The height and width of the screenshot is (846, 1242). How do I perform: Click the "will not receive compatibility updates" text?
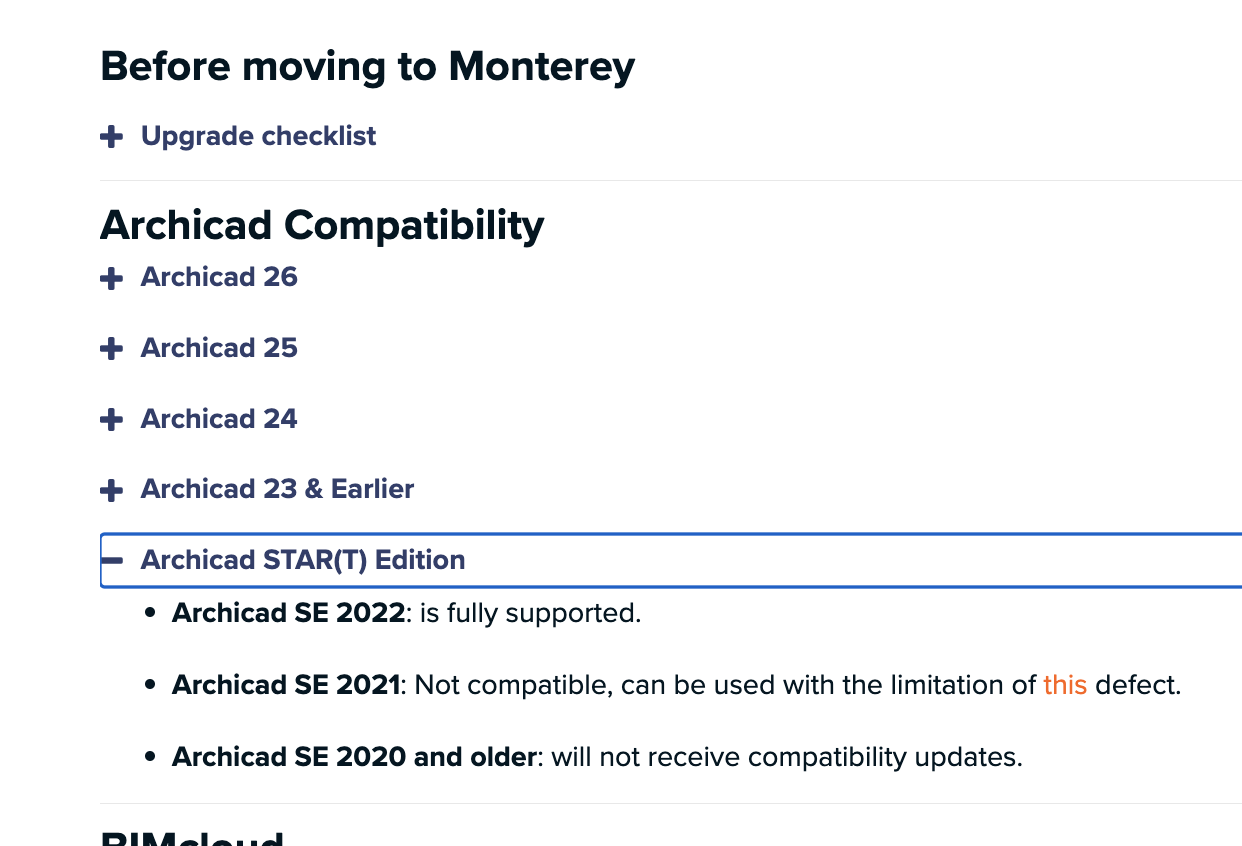tap(786, 757)
